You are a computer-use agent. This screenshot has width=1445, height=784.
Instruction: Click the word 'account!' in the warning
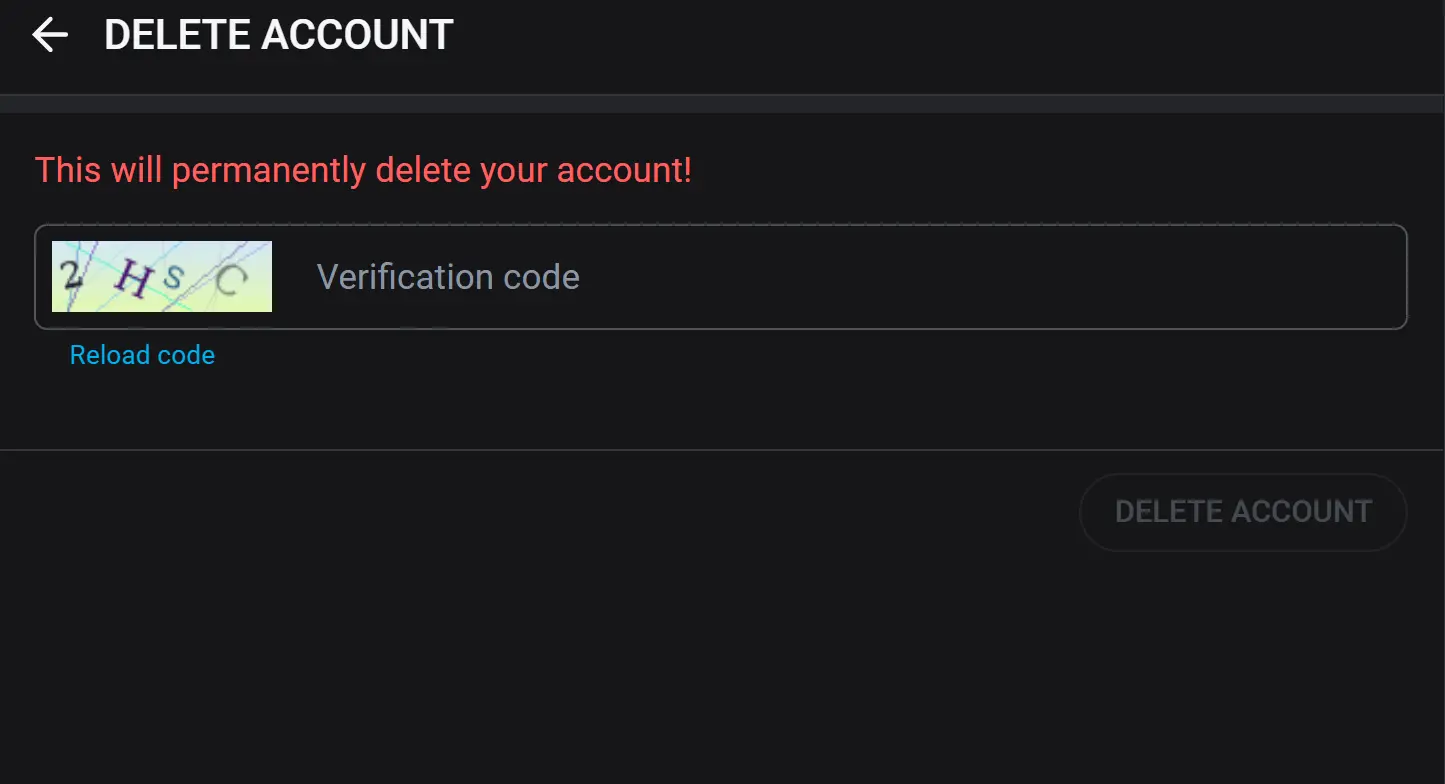(624, 170)
